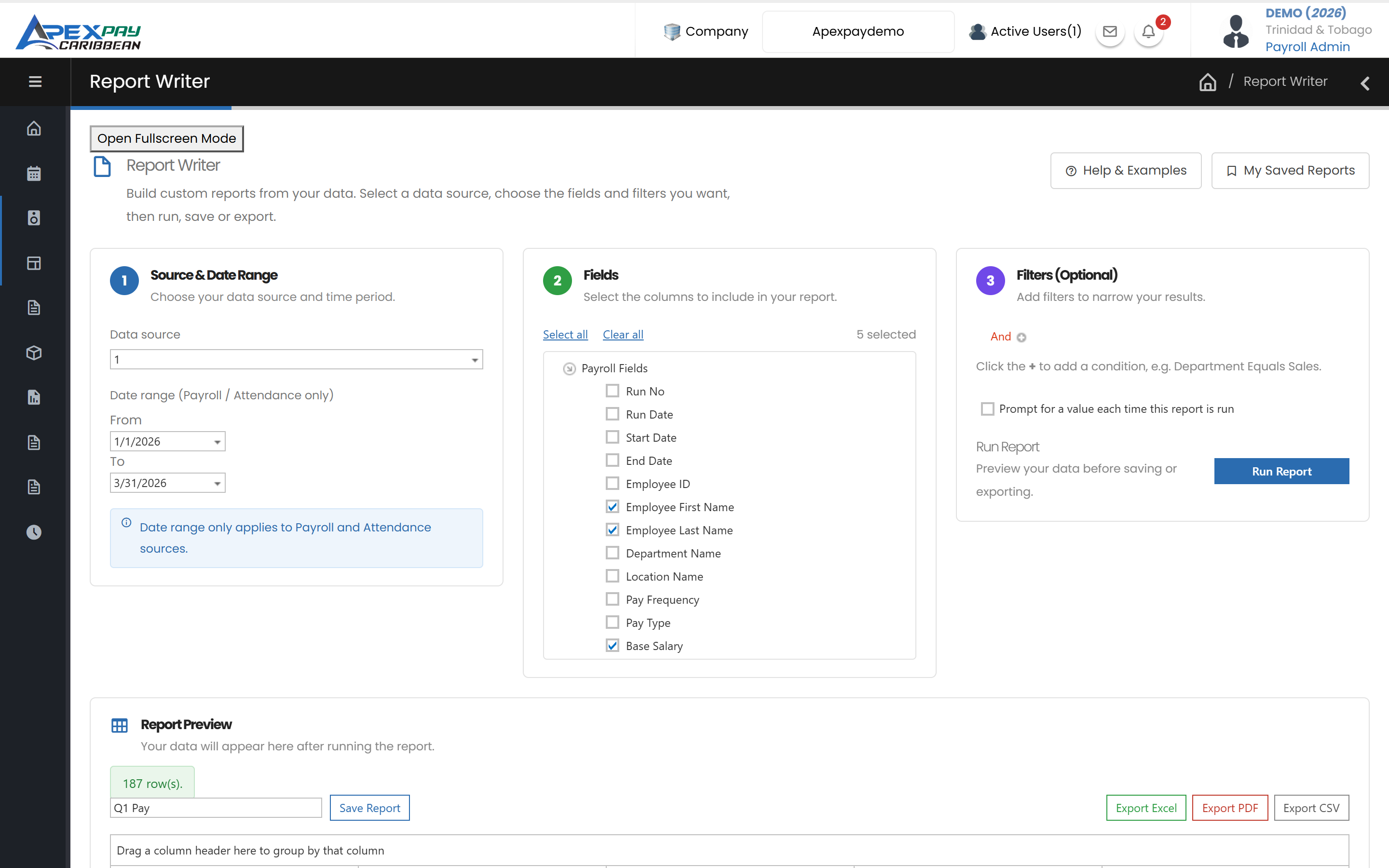Open the hamburger navigation menu
The height and width of the screenshot is (868, 1389).
click(x=35, y=81)
